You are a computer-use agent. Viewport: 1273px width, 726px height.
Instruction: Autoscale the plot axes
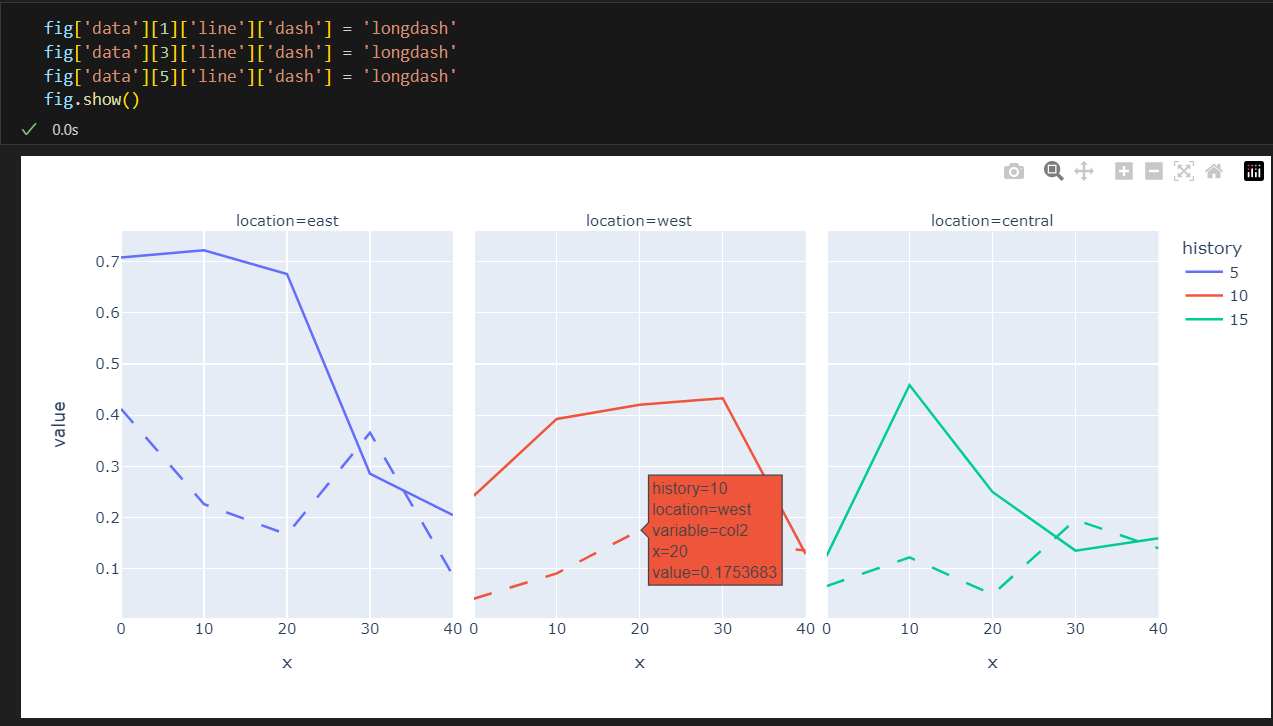tap(1184, 171)
